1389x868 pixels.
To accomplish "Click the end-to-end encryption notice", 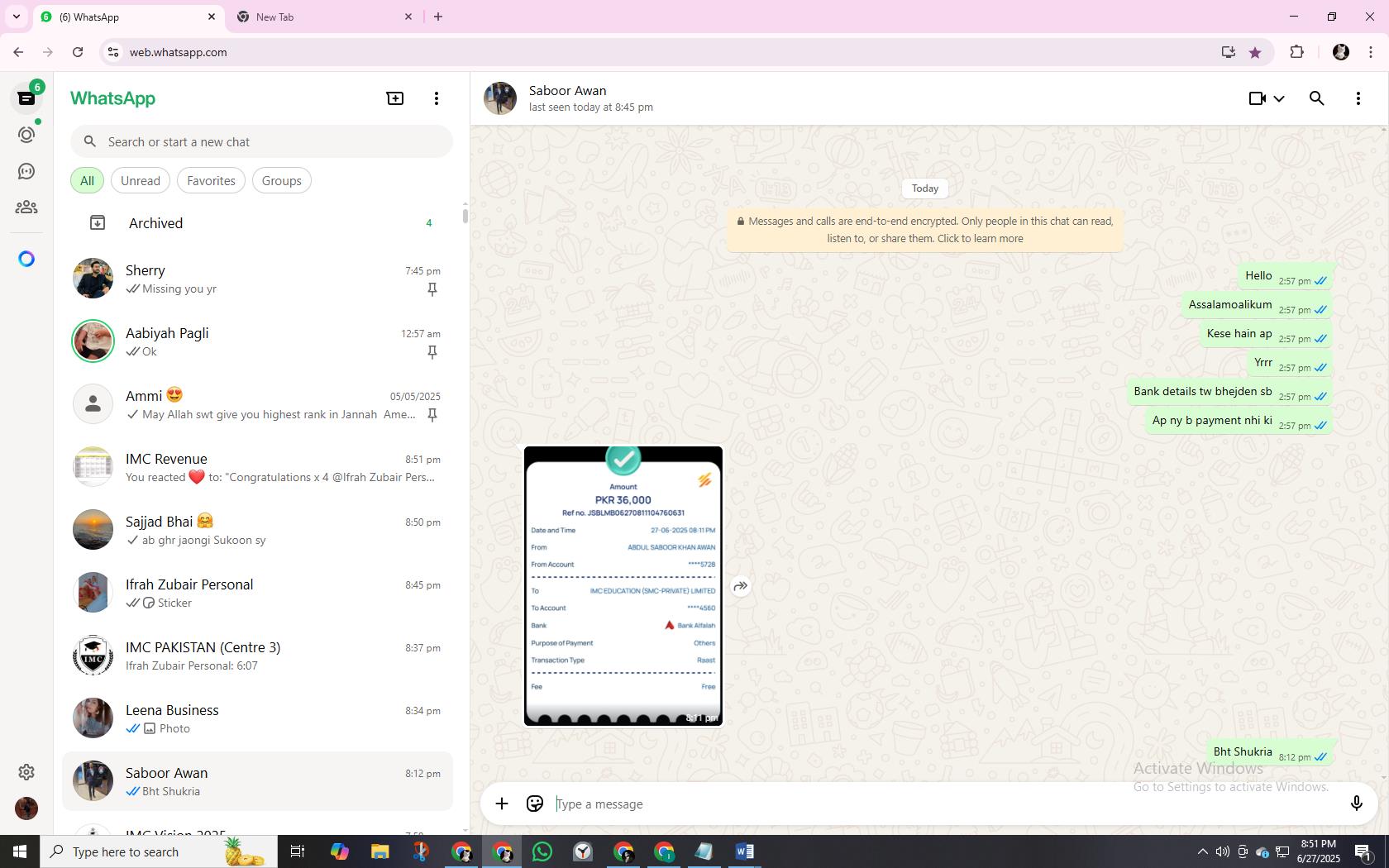I will click(925, 230).
